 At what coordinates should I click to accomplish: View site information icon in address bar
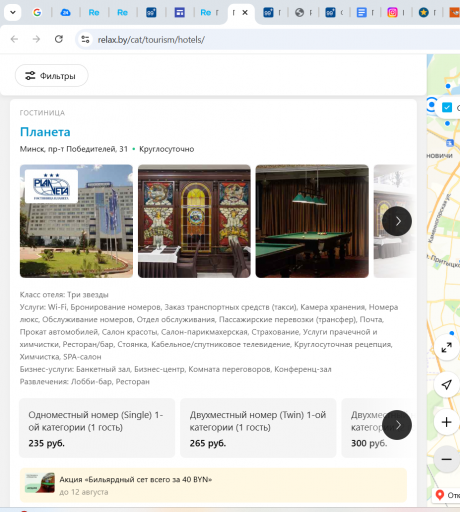pyautogui.click(x=85, y=39)
